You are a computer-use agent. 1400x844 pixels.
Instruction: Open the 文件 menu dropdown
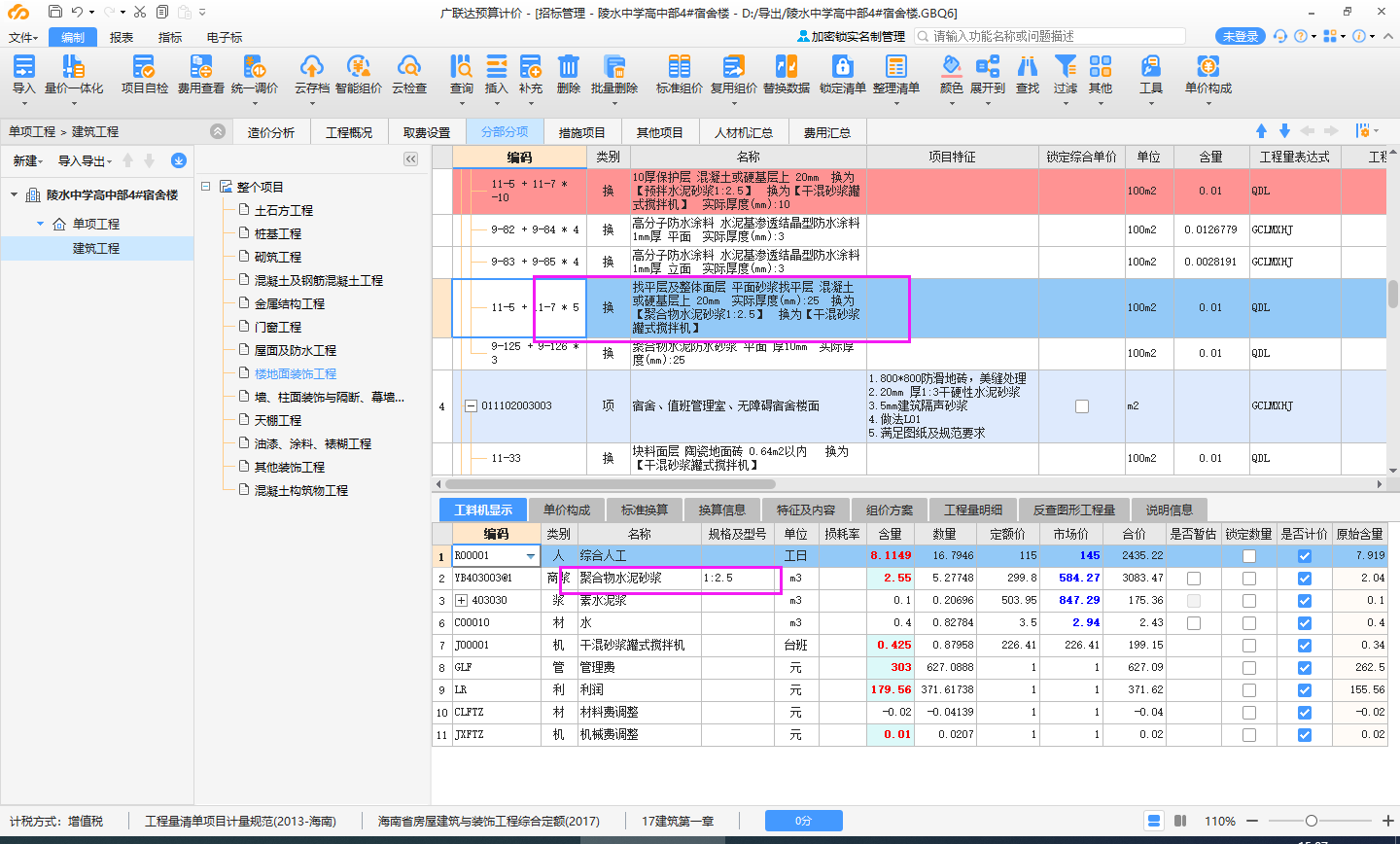23,37
